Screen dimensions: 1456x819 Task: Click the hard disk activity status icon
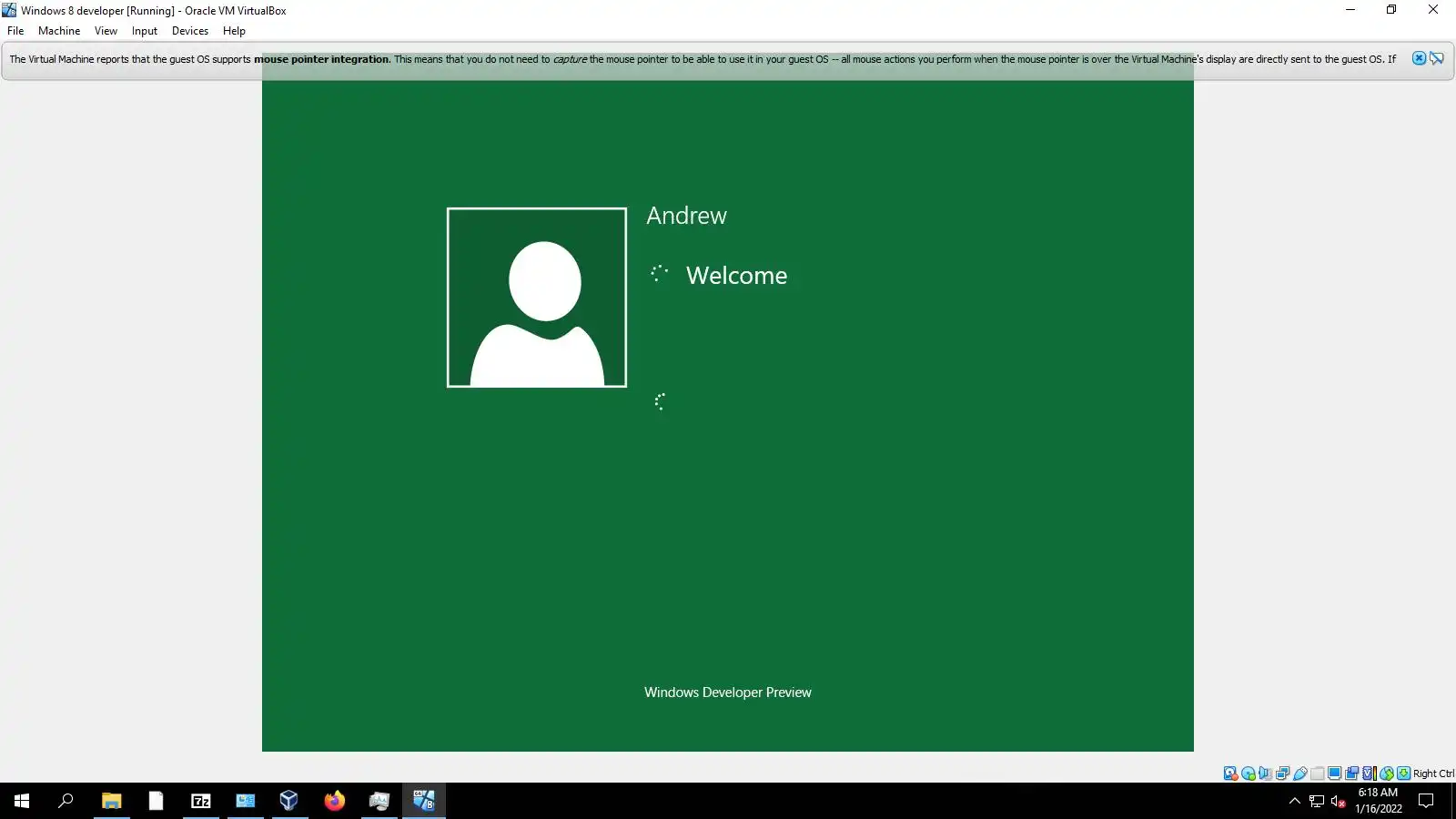[x=1230, y=773]
